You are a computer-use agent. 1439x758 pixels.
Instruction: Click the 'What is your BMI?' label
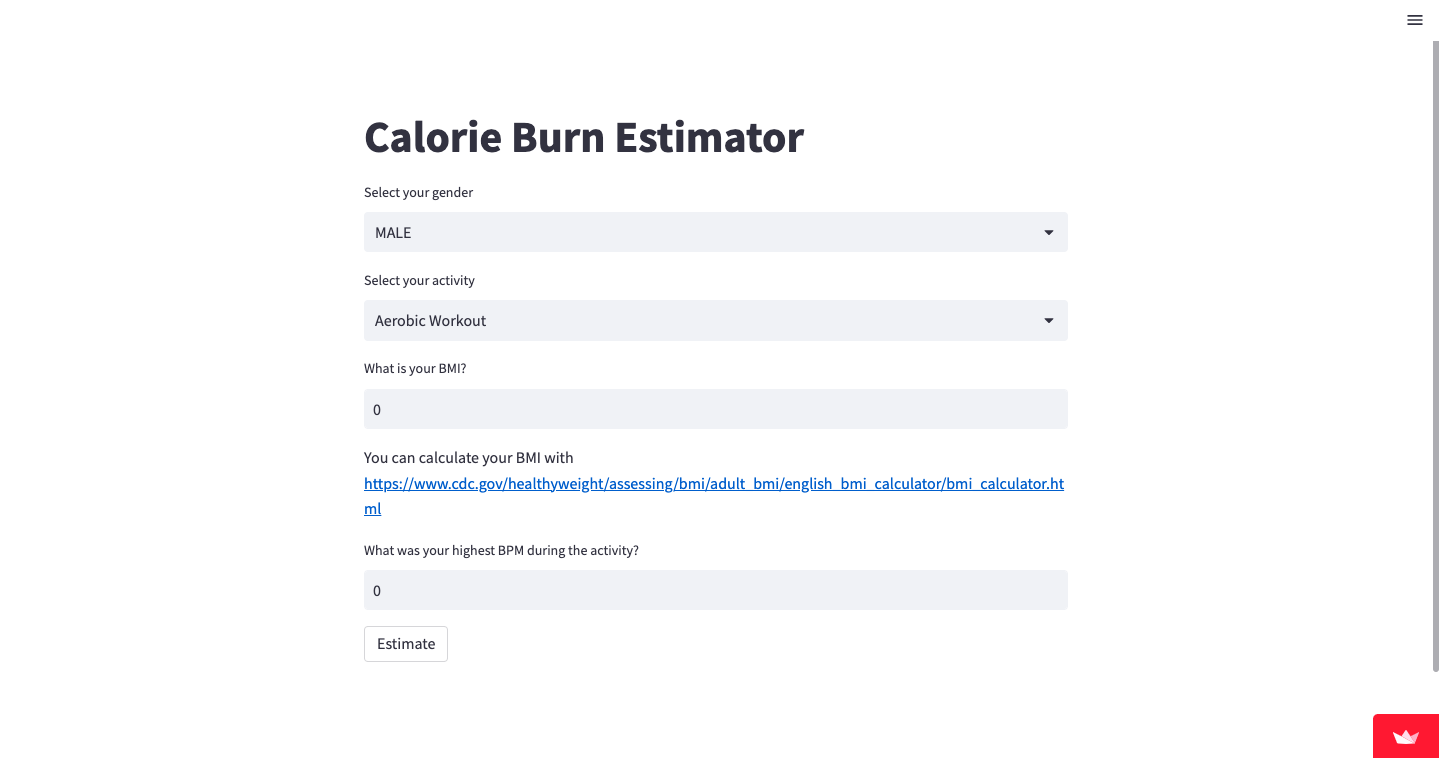pos(415,369)
